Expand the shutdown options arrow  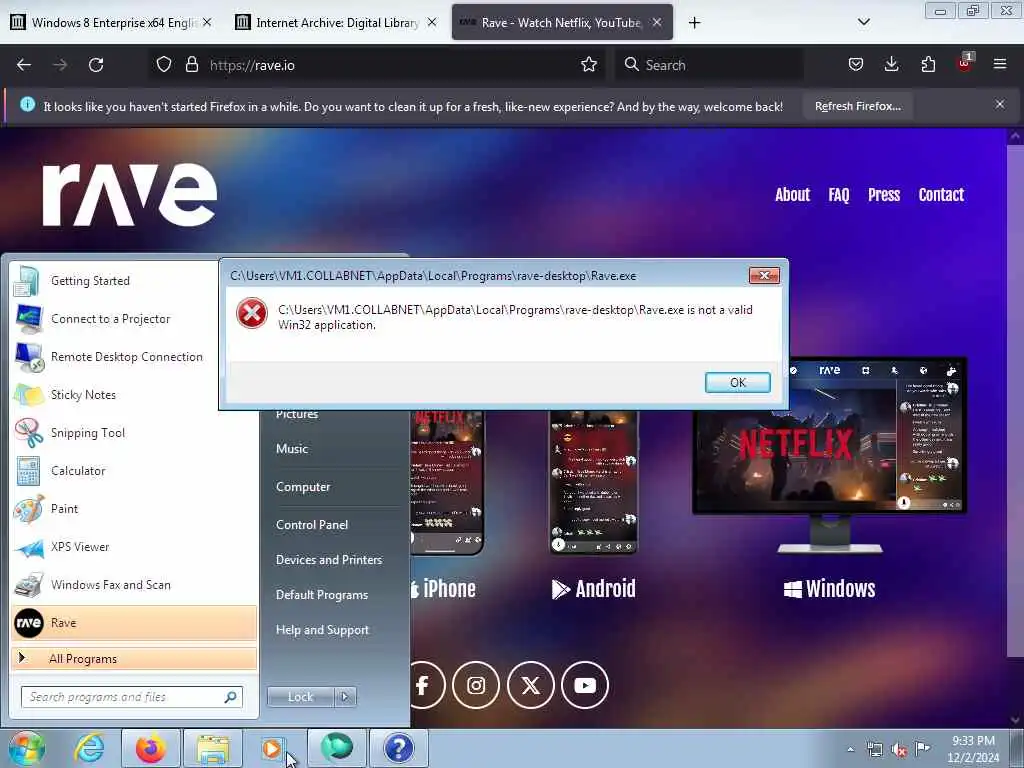point(345,697)
